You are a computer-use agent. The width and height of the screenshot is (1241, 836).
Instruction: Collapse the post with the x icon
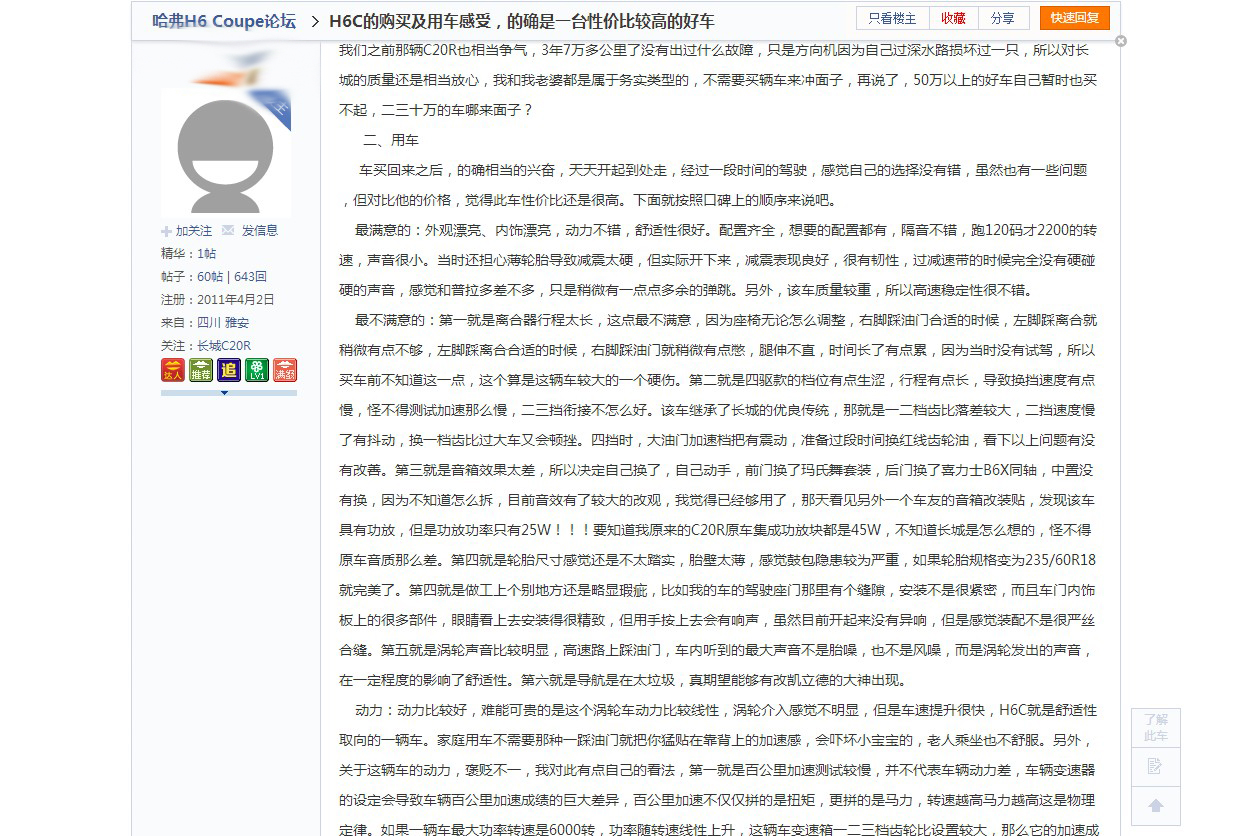[1120, 40]
